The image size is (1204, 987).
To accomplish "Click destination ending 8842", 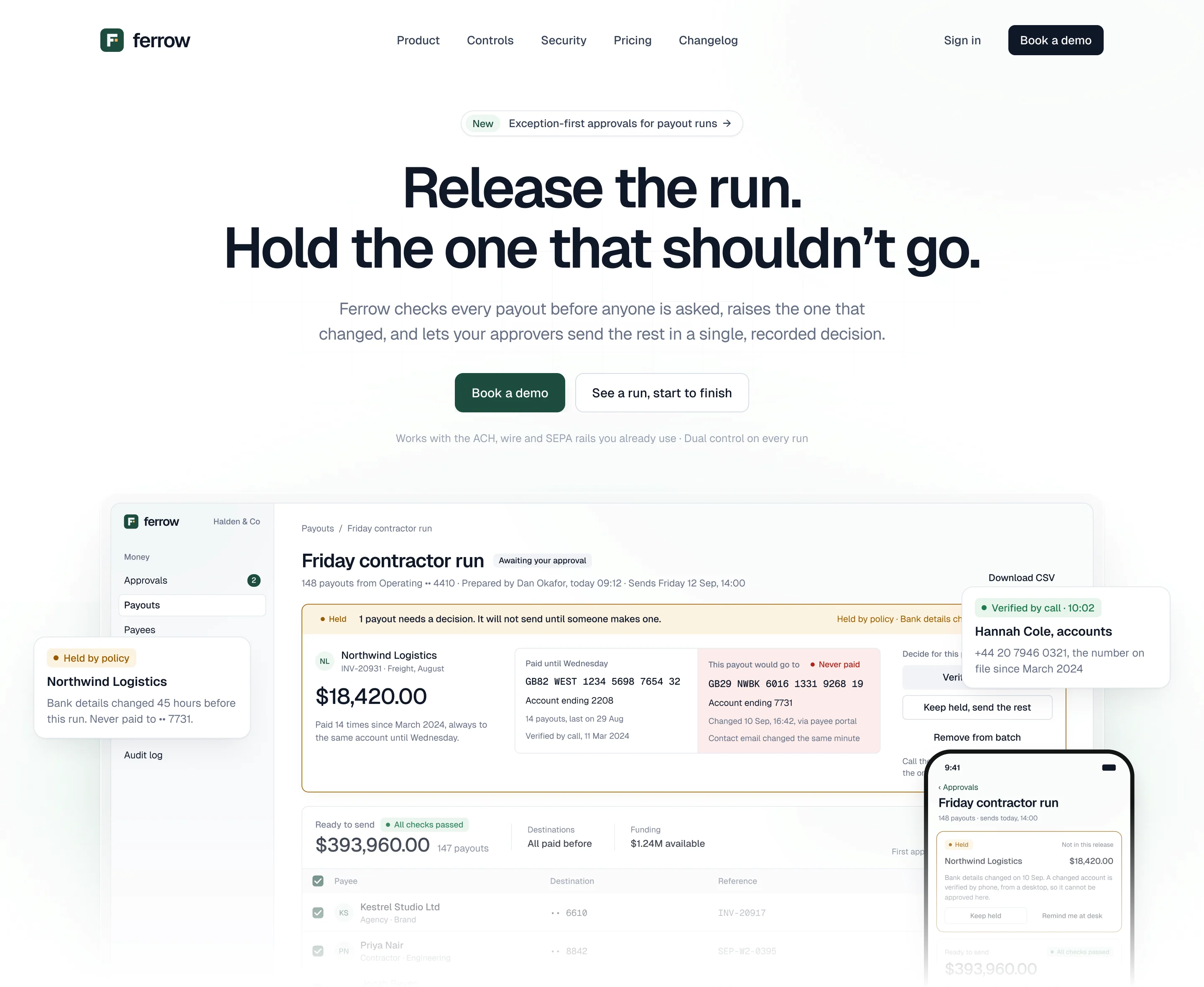I will [569, 951].
